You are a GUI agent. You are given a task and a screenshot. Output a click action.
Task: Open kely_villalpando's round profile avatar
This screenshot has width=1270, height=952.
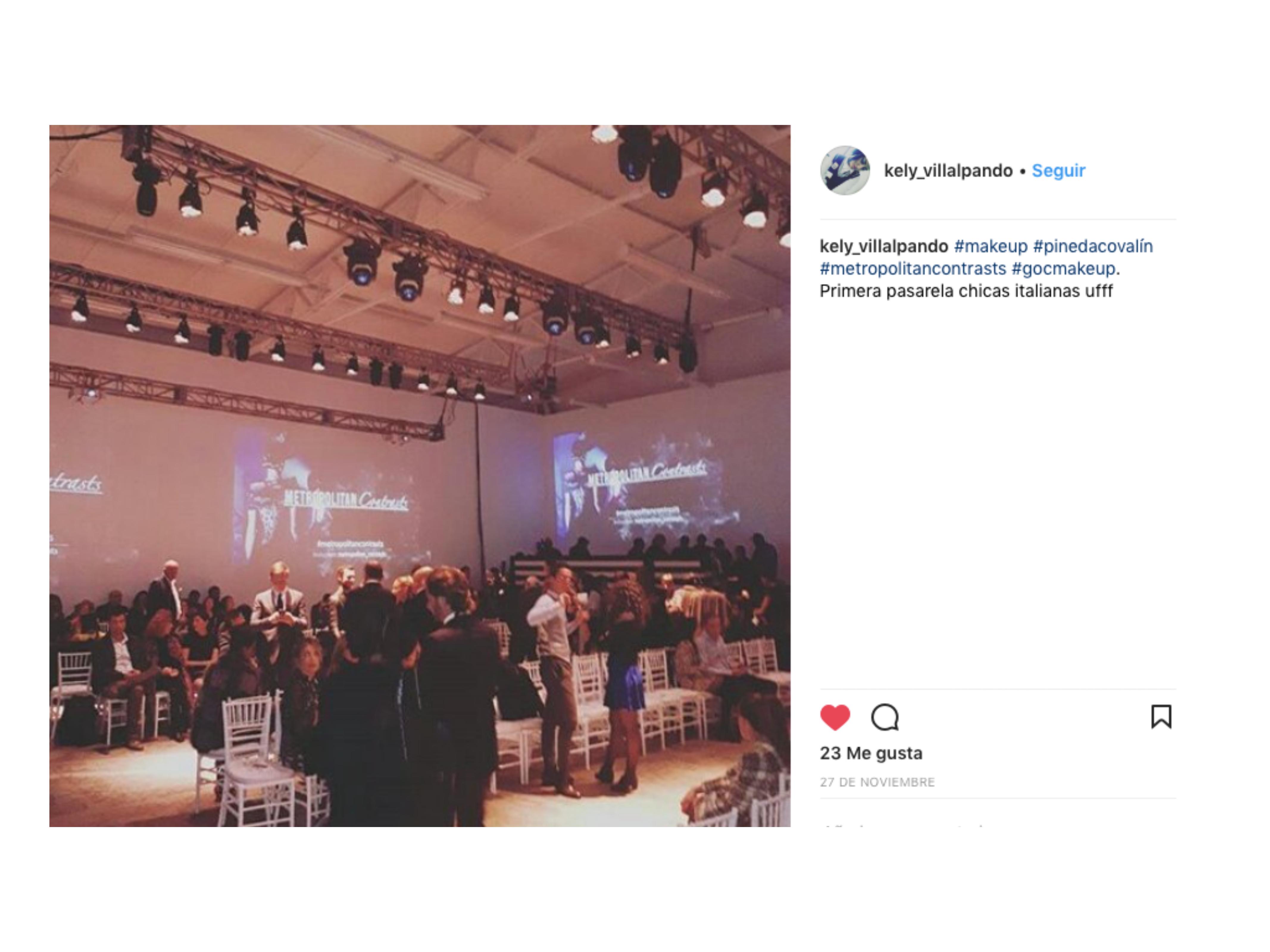[845, 170]
